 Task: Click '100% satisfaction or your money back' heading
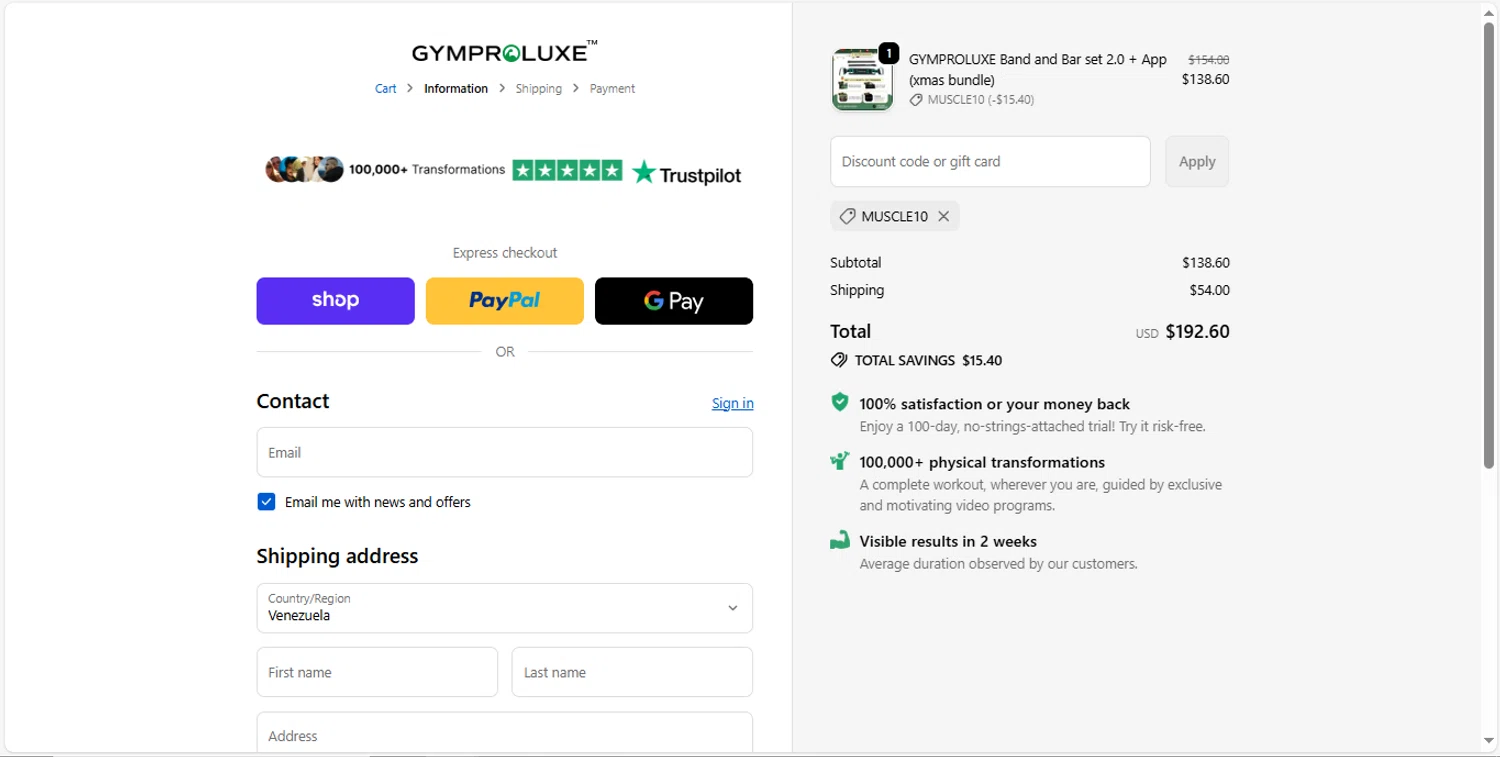click(995, 404)
